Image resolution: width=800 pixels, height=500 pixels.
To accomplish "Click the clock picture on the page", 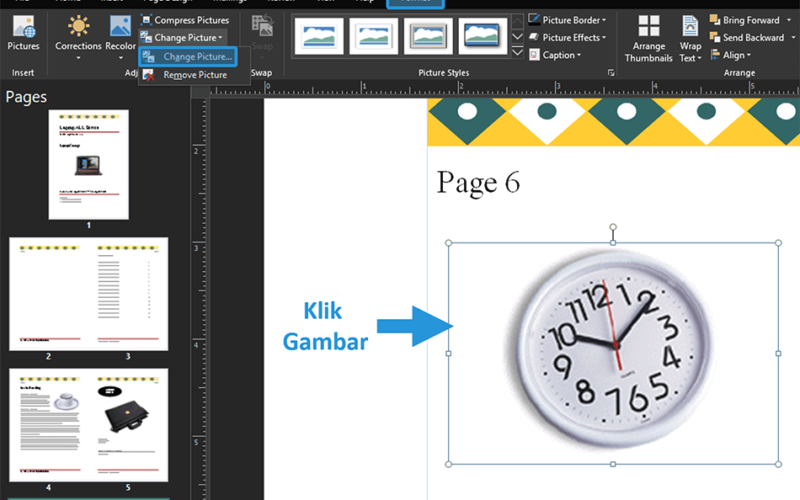I will coord(613,352).
